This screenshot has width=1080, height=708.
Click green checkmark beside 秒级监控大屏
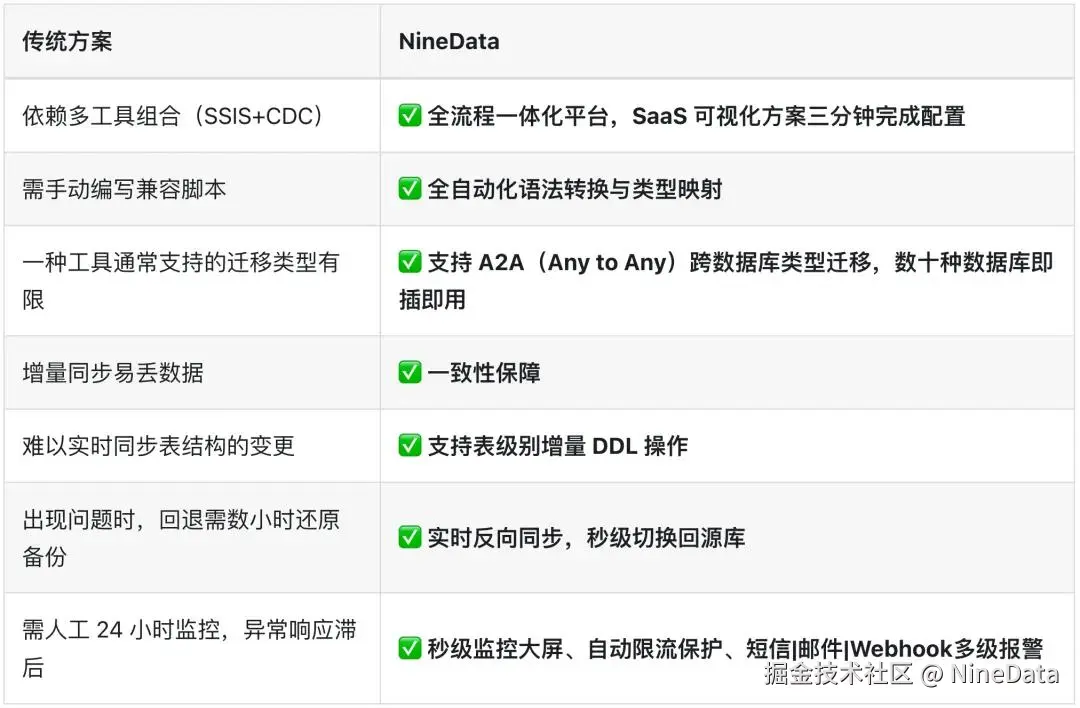point(409,648)
